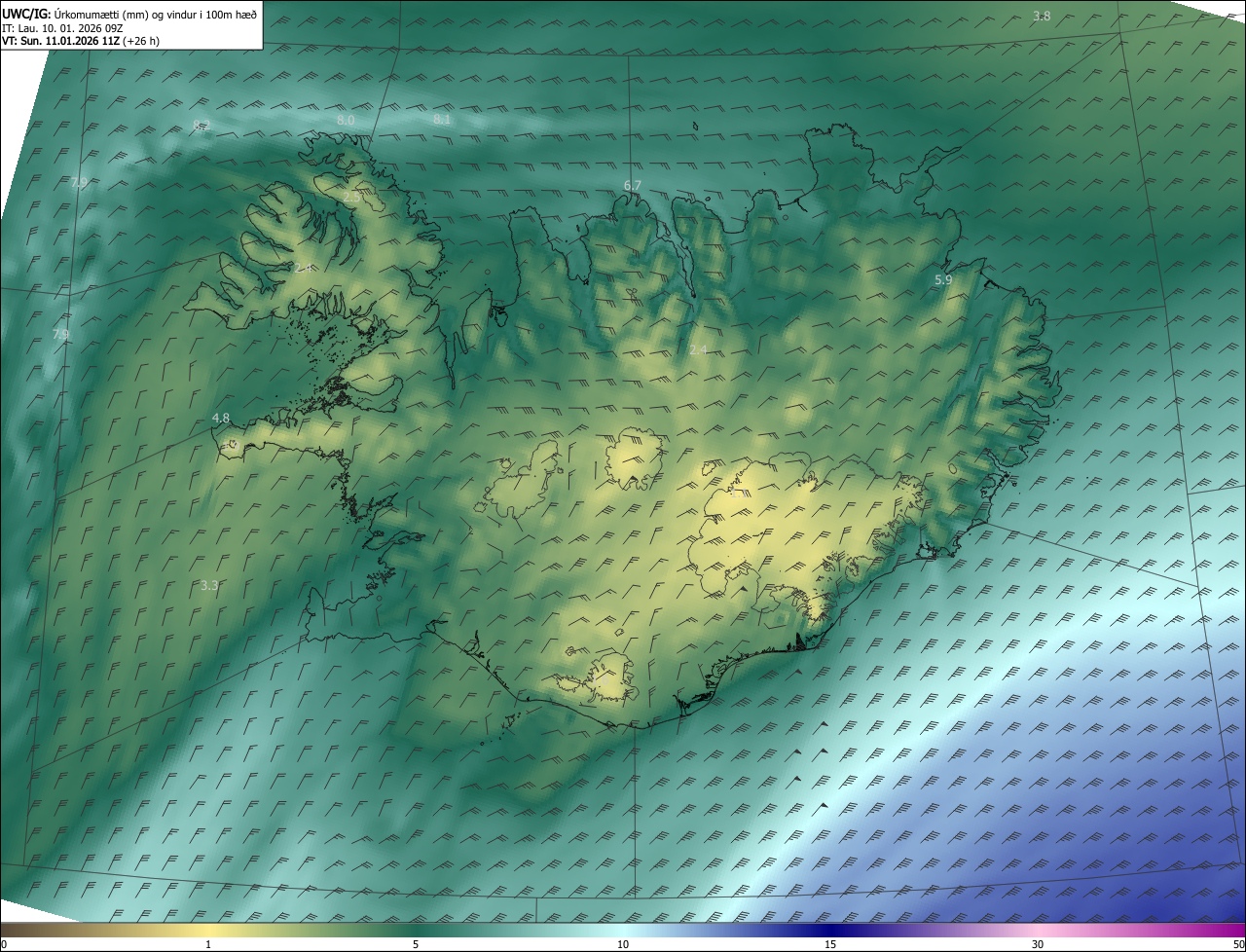Image resolution: width=1246 pixels, height=952 pixels.
Task: Click the 8.0 value on the map
Action: (x=346, y=120)
